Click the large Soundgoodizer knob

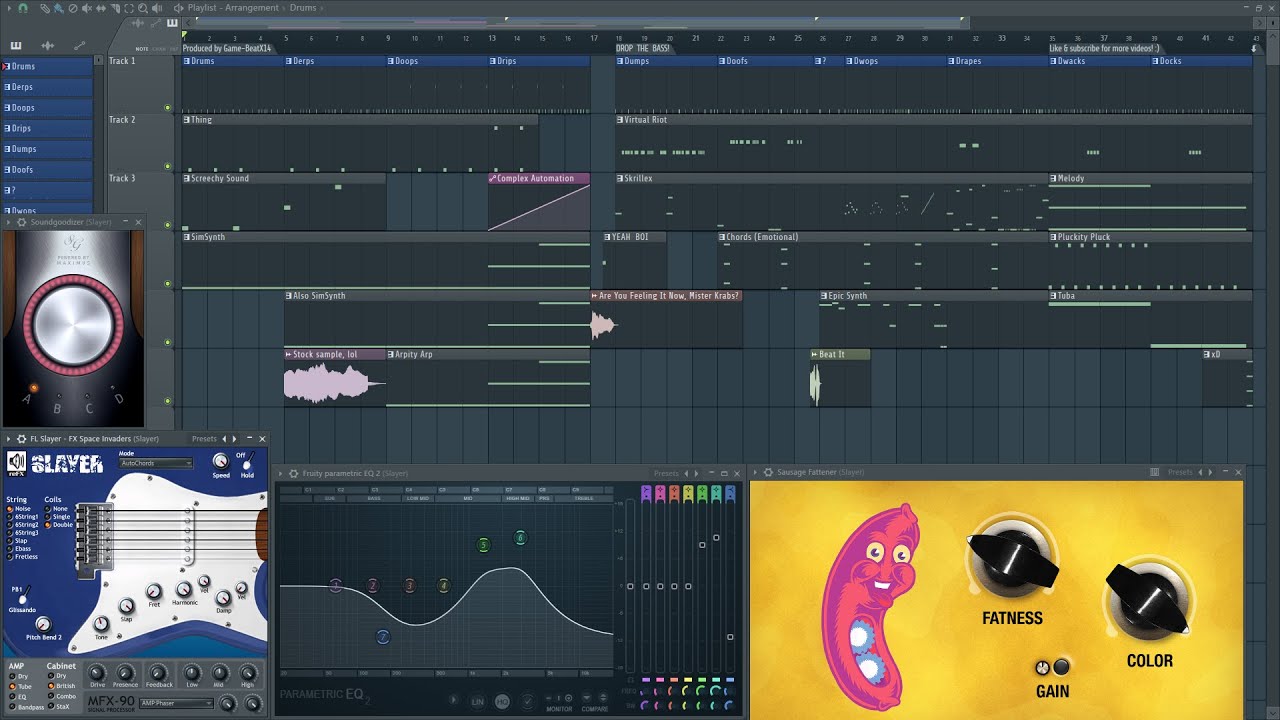click(74, 323)
